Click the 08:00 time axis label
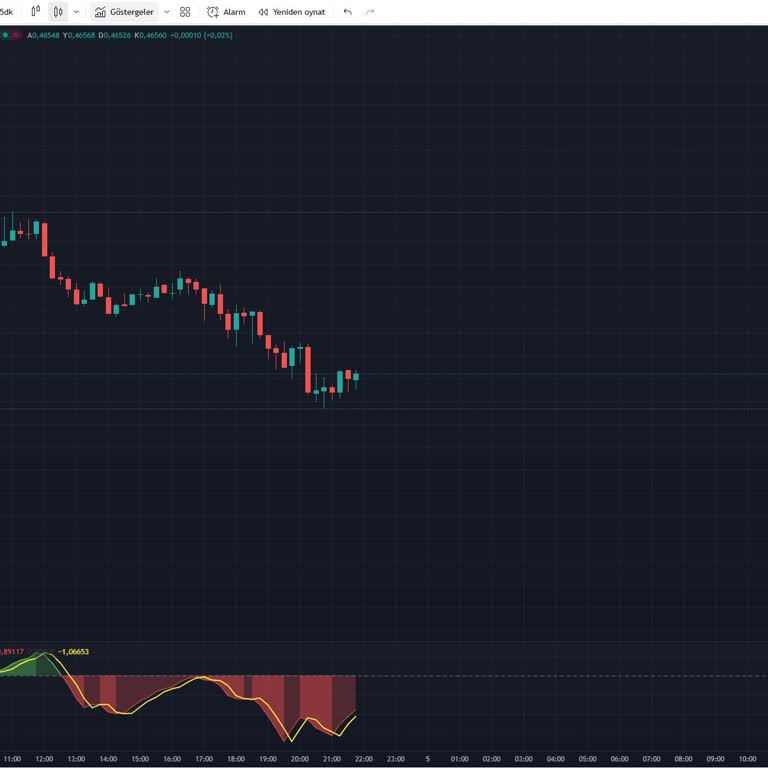 684,759
